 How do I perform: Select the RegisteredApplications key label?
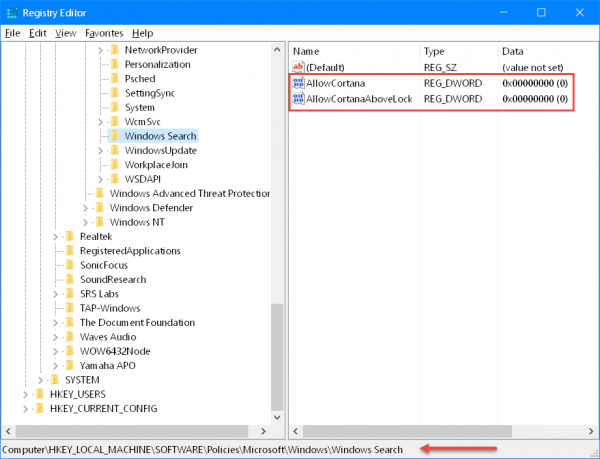[130, 251]
